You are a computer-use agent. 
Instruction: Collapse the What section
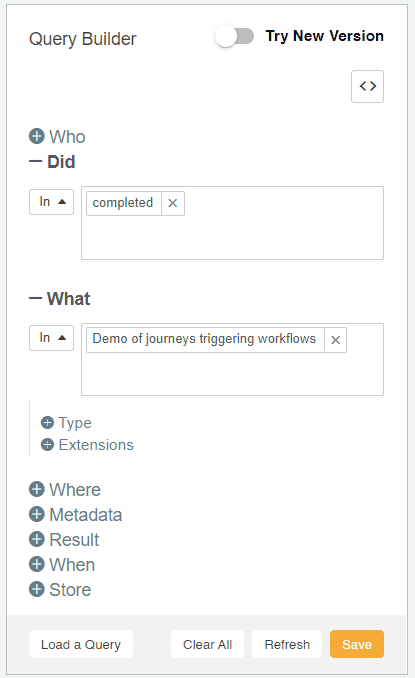pos(35,298)
